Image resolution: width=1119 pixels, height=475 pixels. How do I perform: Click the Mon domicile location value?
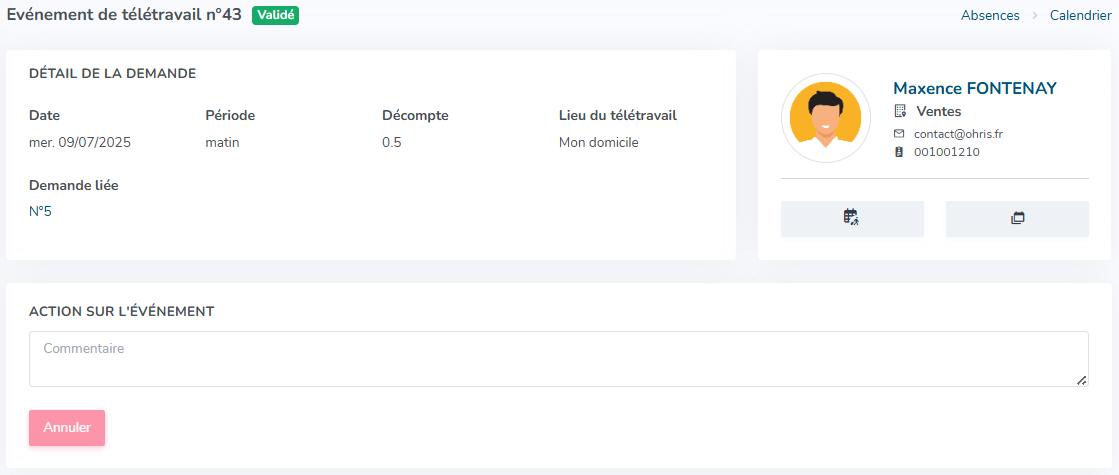point(599,142)
